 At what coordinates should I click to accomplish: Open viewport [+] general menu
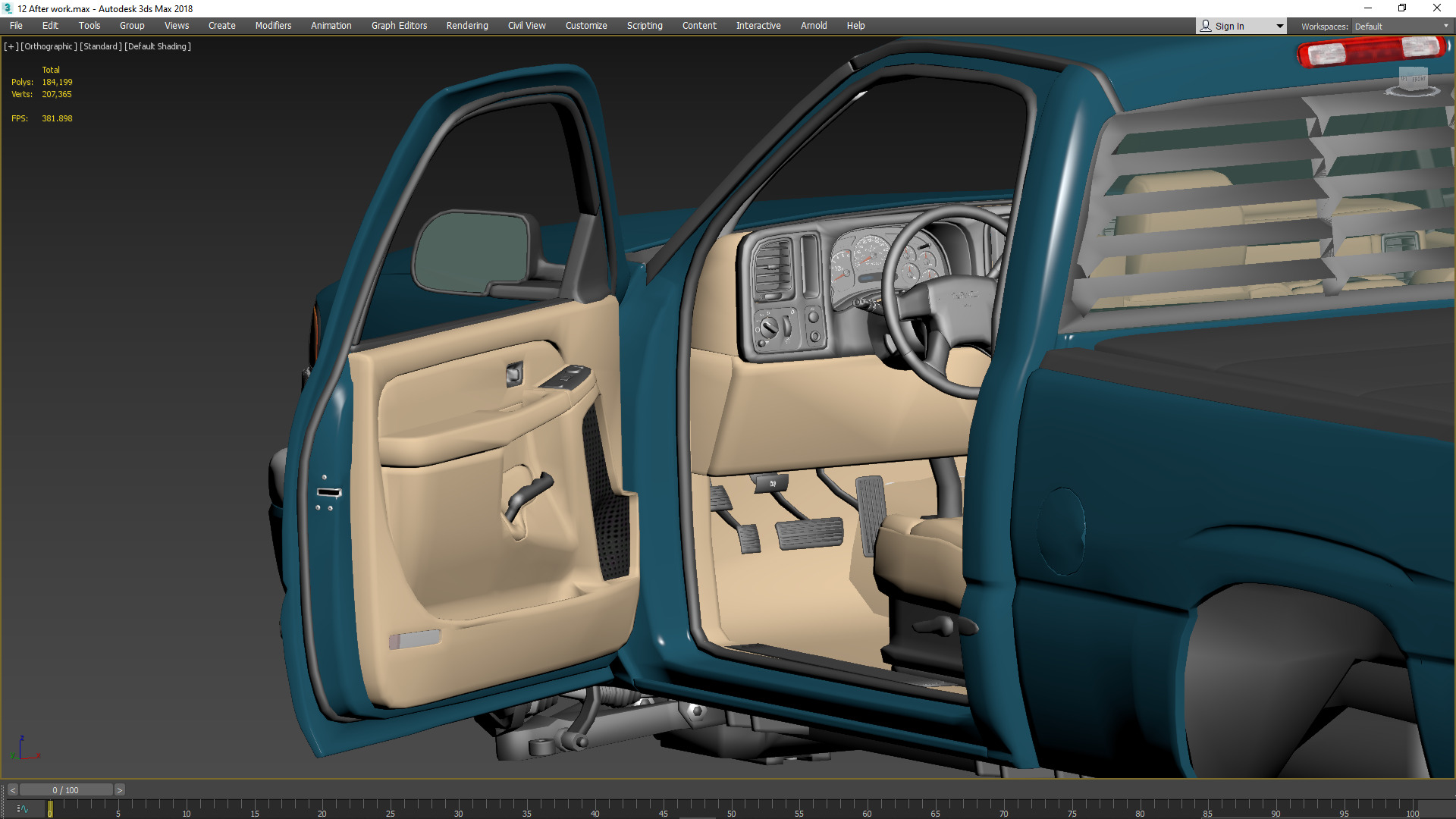[11, 46]
